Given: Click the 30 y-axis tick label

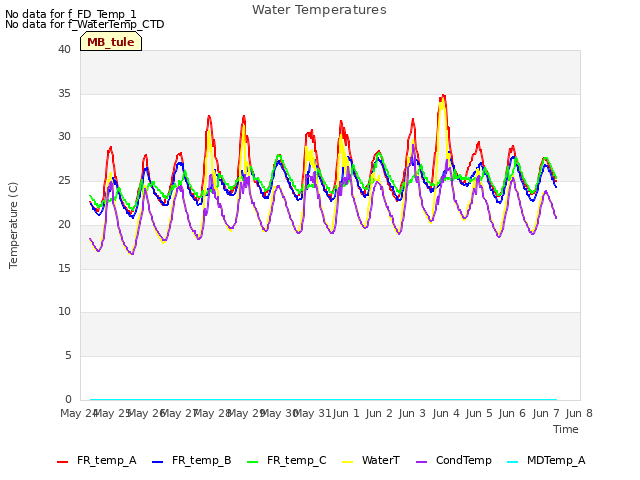Looking at the screenshot, I should point(64,137).
